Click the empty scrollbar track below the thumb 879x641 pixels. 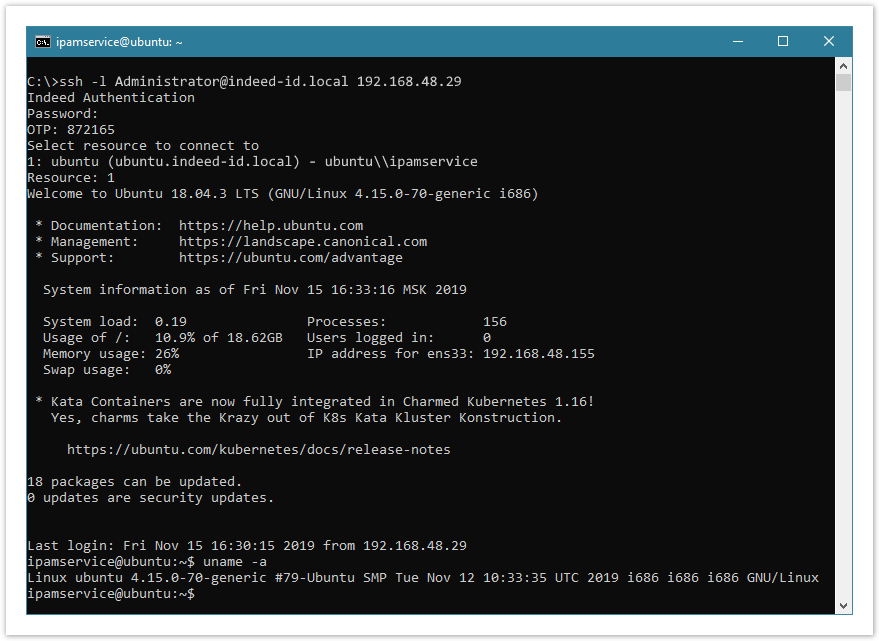pos(844,350)
